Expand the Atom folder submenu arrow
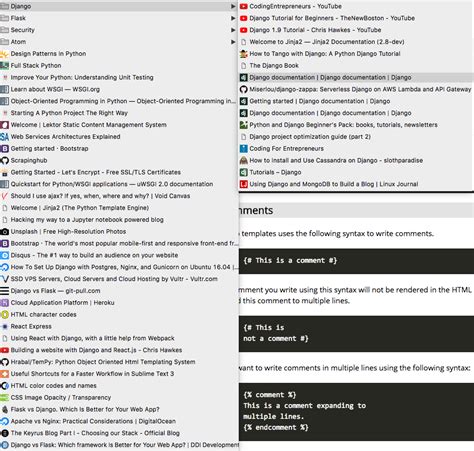The height and width of the screenshot is (451, 474). click(233, 42)
